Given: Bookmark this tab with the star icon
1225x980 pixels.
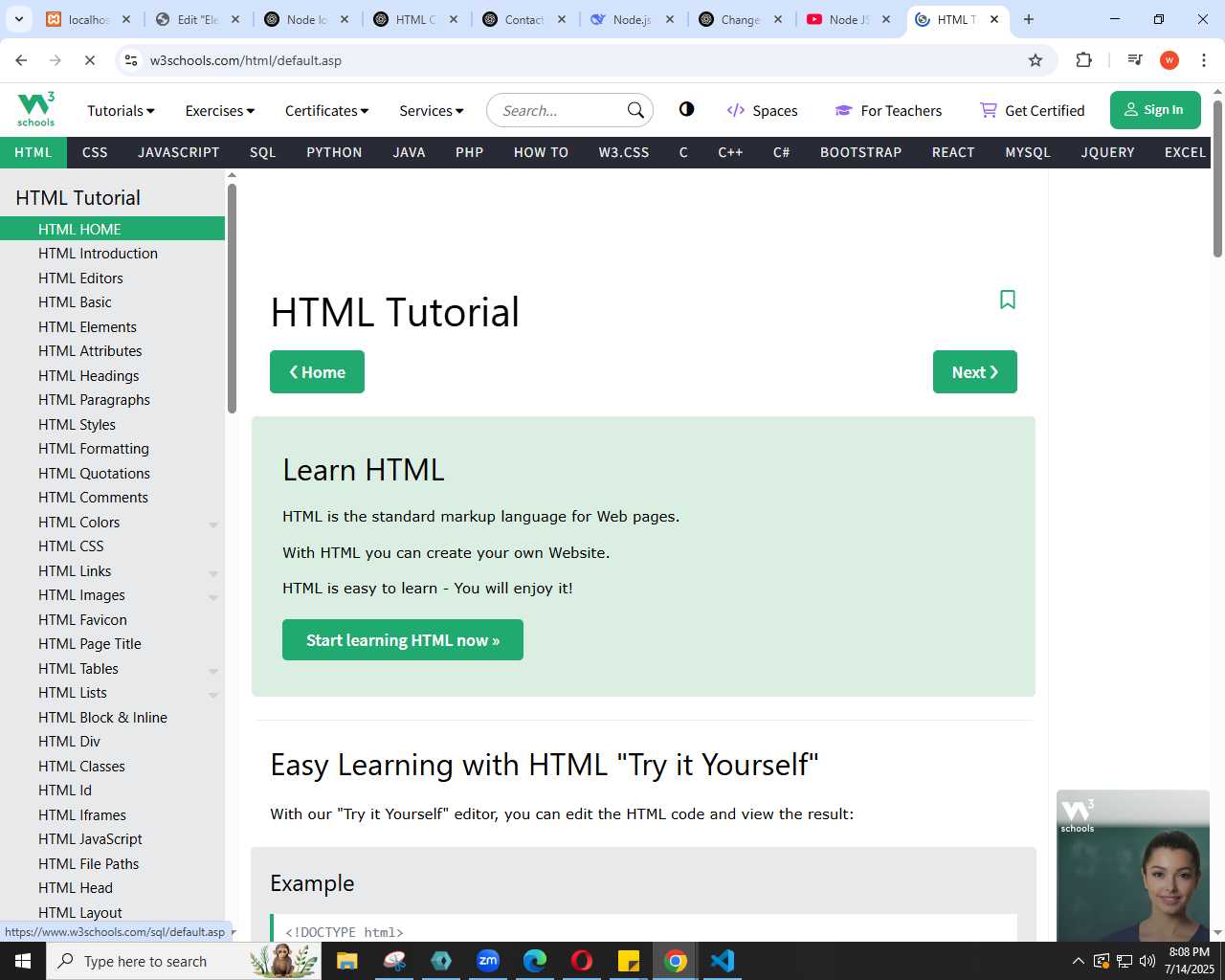Looking at the screenshot, I should point(1036,60).
